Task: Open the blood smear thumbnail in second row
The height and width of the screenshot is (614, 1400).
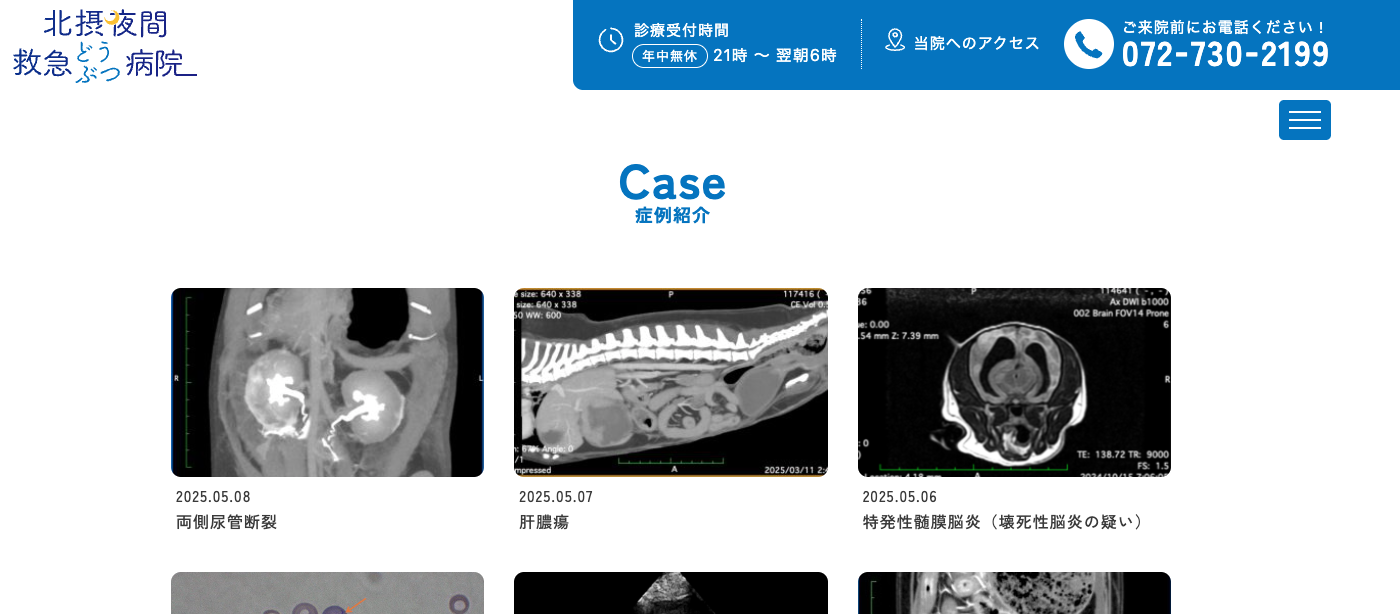Action: (327, 593)
